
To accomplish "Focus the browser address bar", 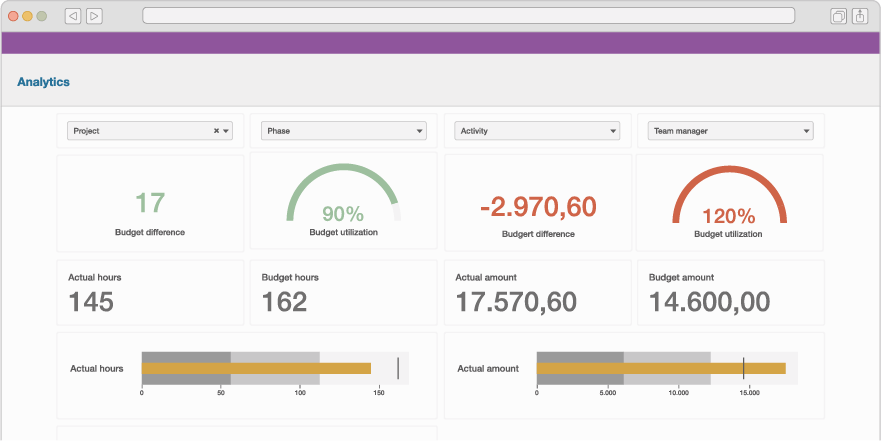I will (468, 16).
